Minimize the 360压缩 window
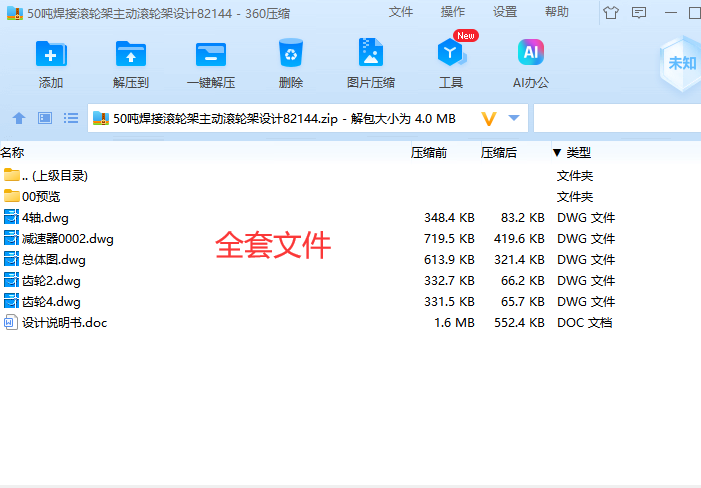Viewport: 701px width, 488px height. point(671,13)
